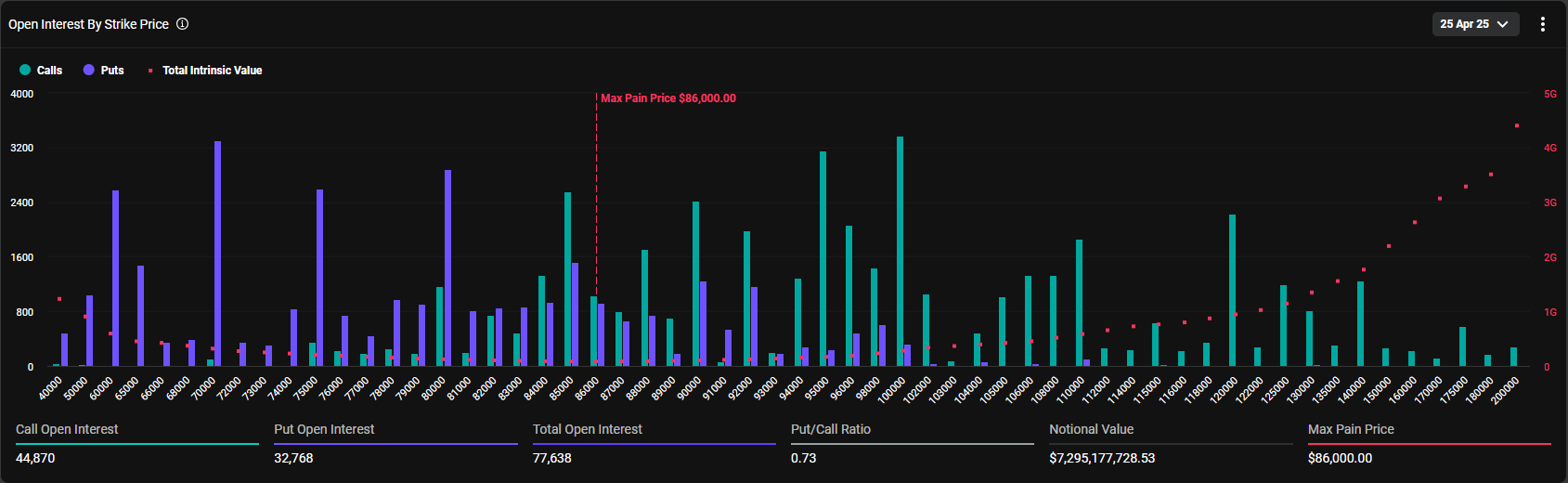Click the 40000 strike axis label
Viewport: 1568px width, 483px height.
click(51, 389)
